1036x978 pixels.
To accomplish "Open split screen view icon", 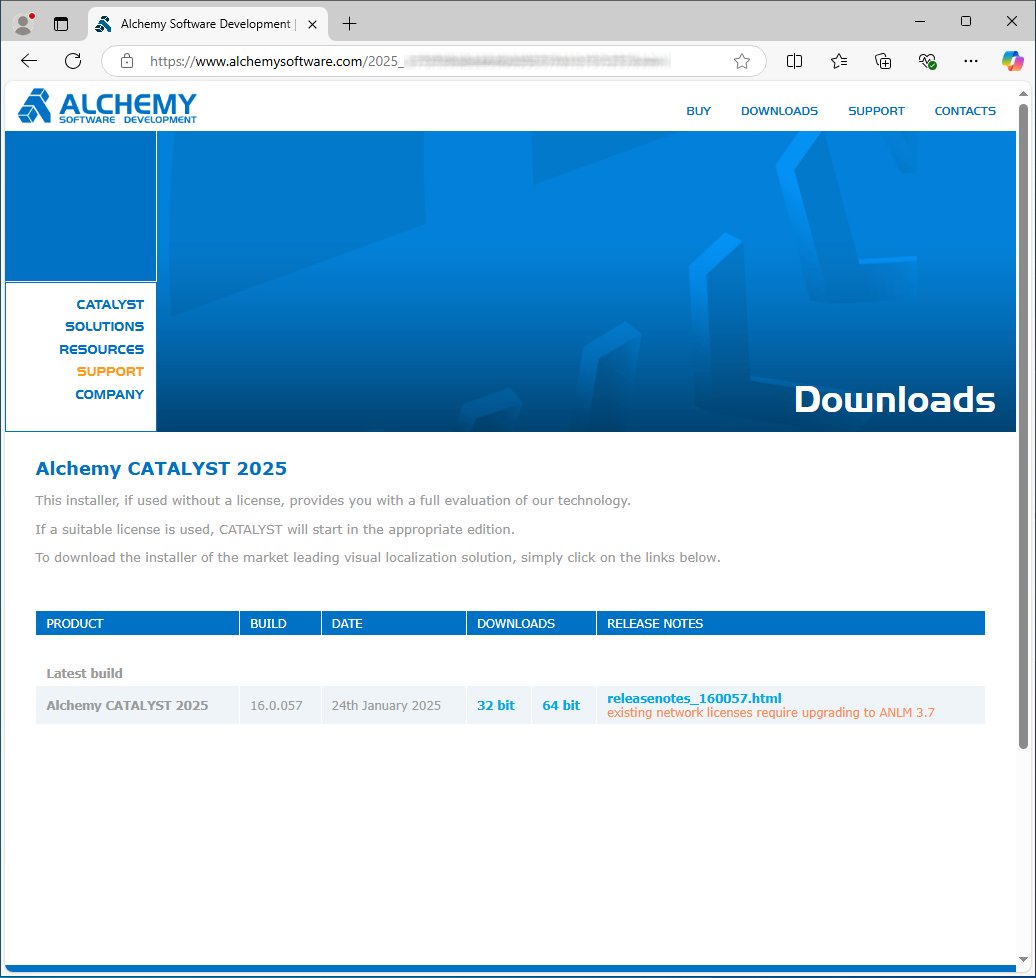I will 794,61.
